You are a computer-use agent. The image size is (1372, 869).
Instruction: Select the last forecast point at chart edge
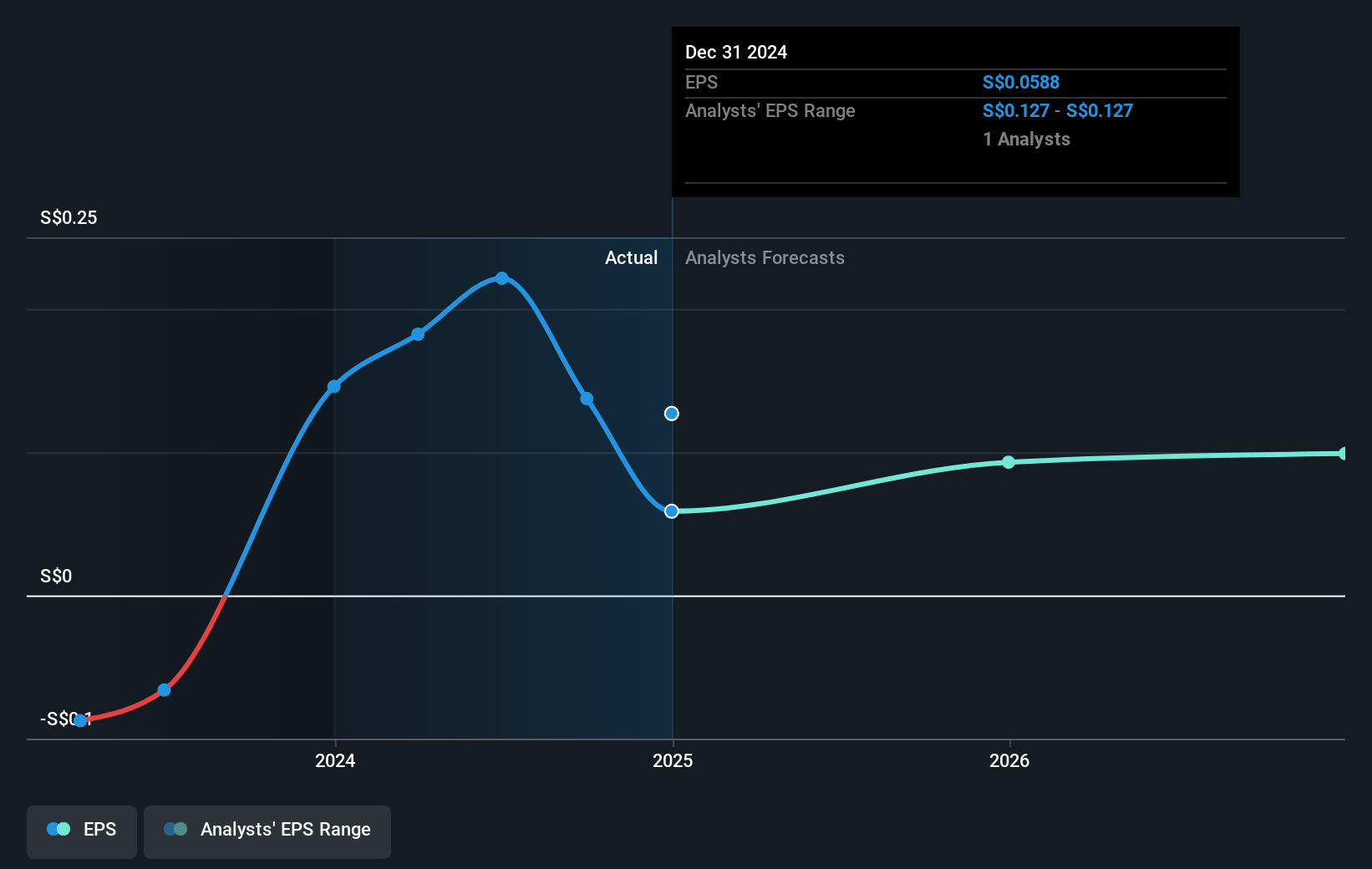1343,454
